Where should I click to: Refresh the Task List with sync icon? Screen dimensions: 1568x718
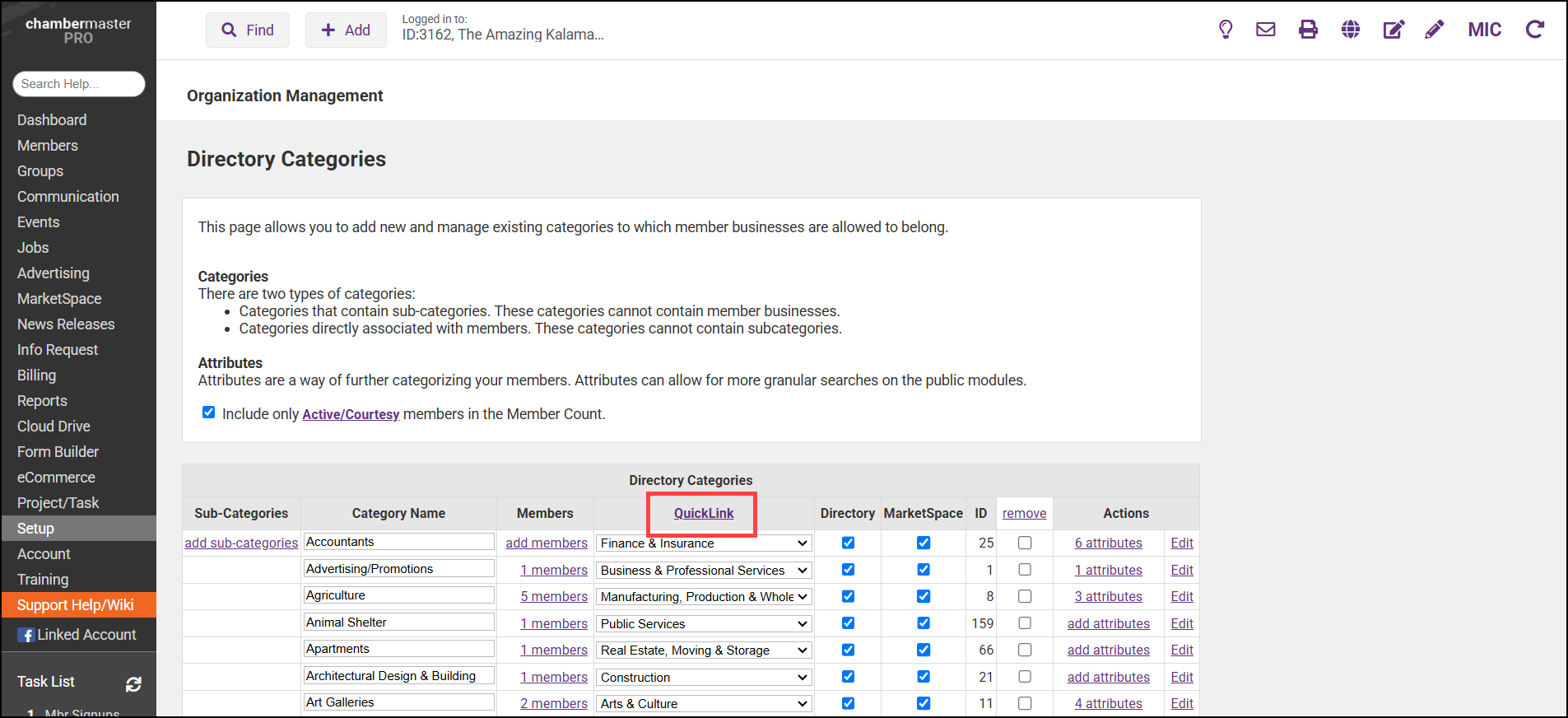tap(133, 683)
